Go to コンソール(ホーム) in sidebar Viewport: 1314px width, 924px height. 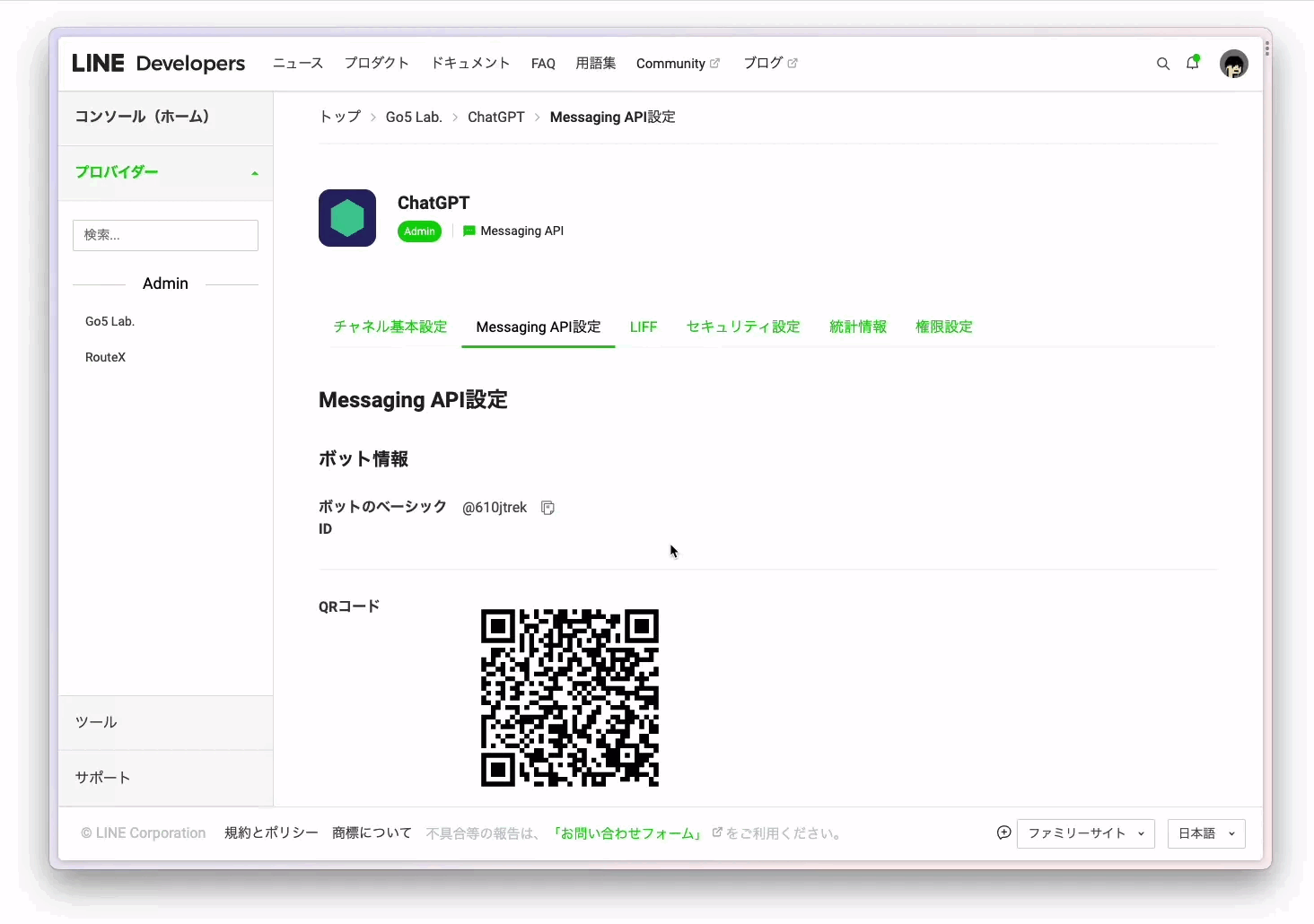166,117
